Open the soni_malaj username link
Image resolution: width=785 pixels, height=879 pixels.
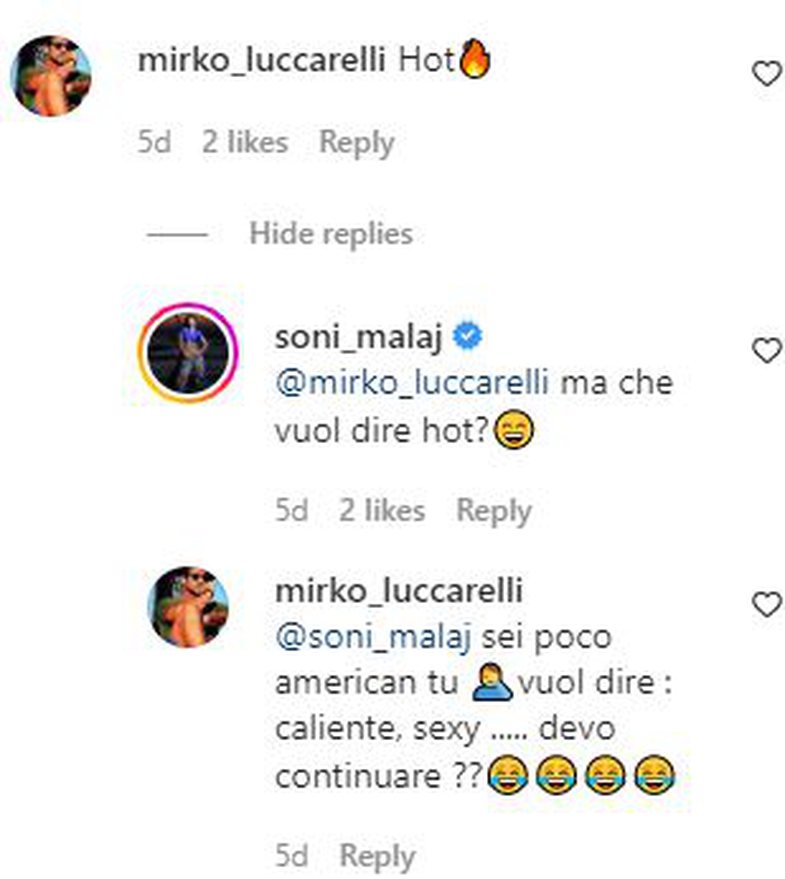tap(359, 338)
